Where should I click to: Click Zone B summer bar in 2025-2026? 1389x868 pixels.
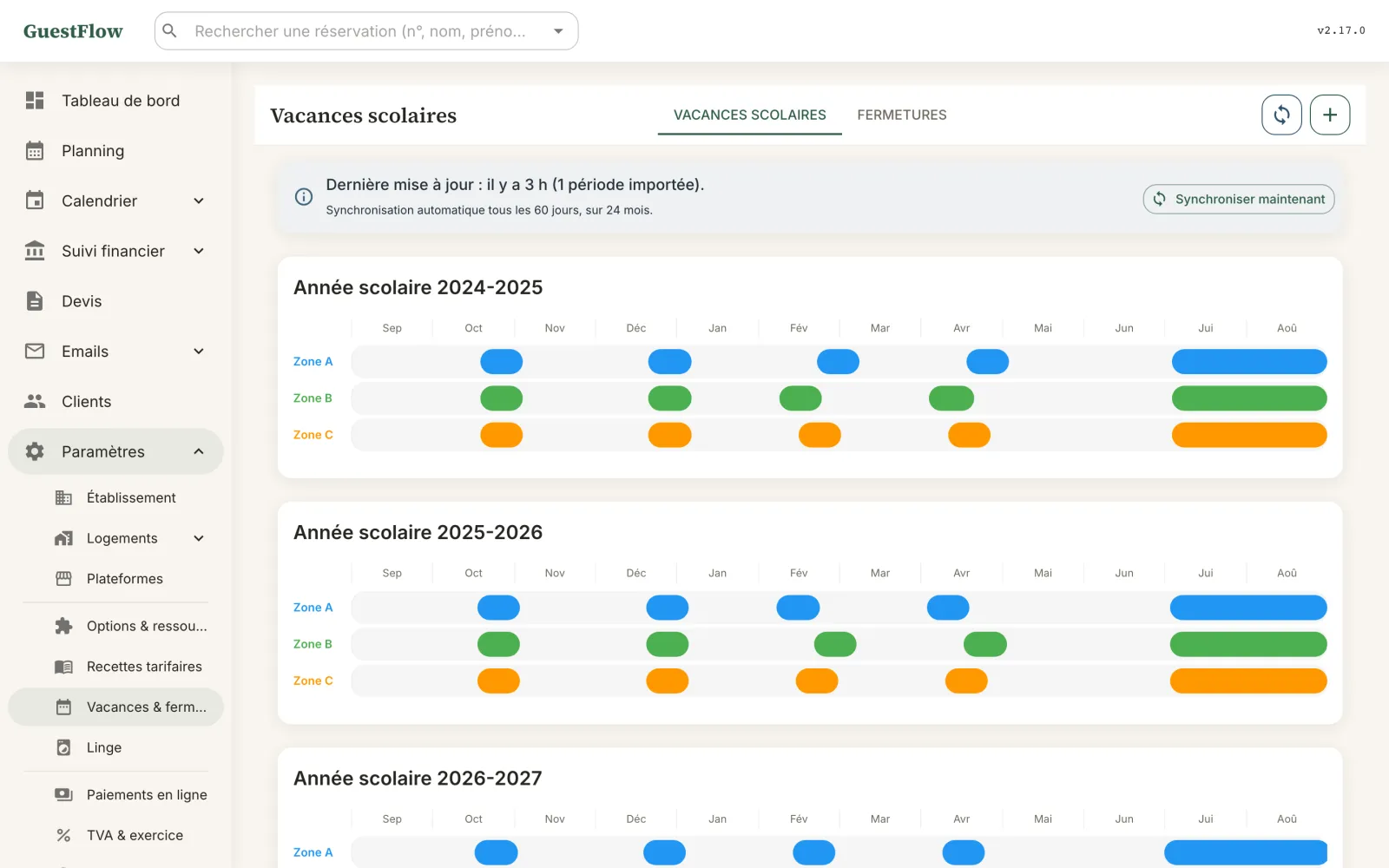pyautogui.click(x=1248, y=644)
